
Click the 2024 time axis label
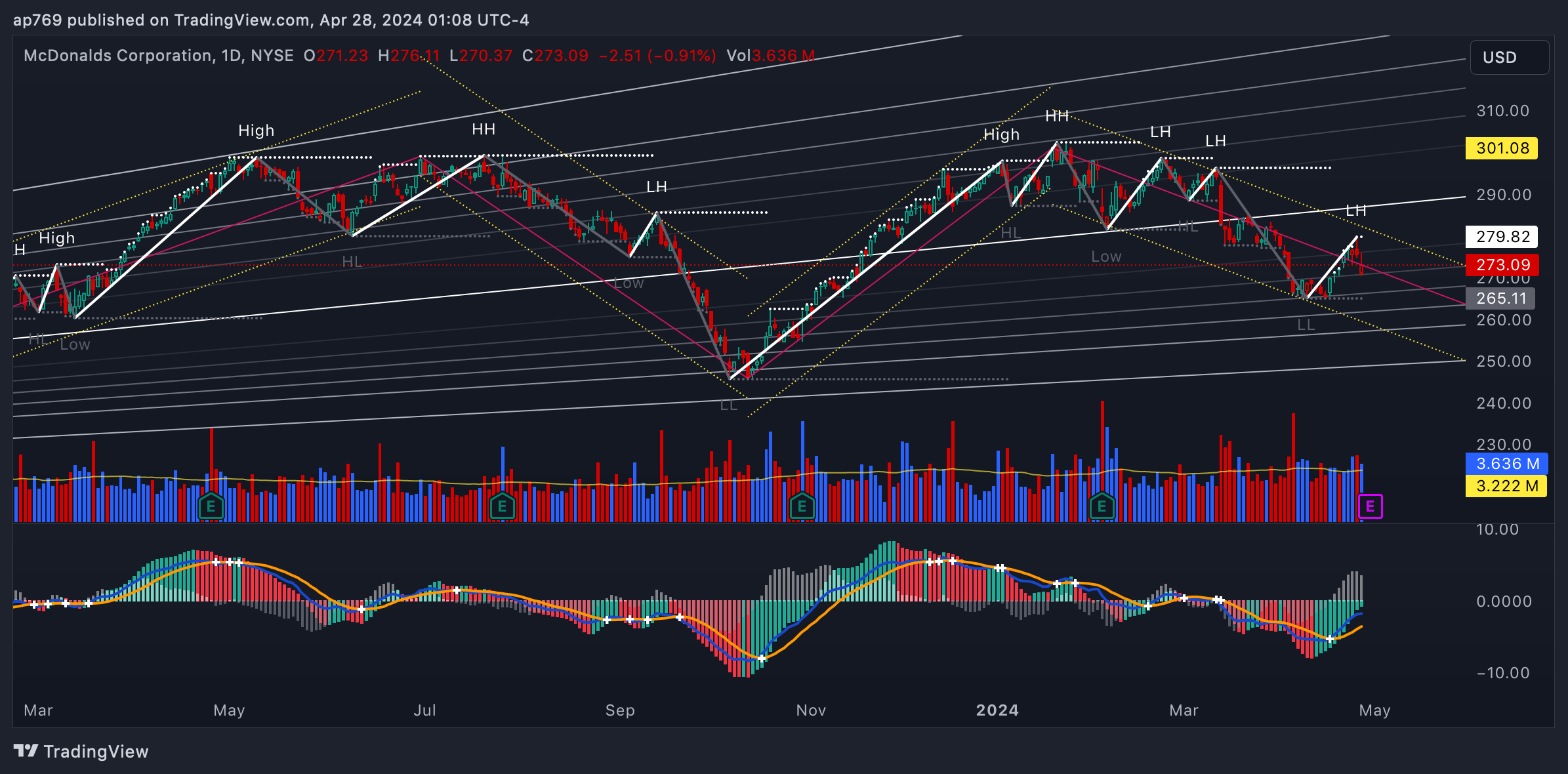[x=997, y=710]
